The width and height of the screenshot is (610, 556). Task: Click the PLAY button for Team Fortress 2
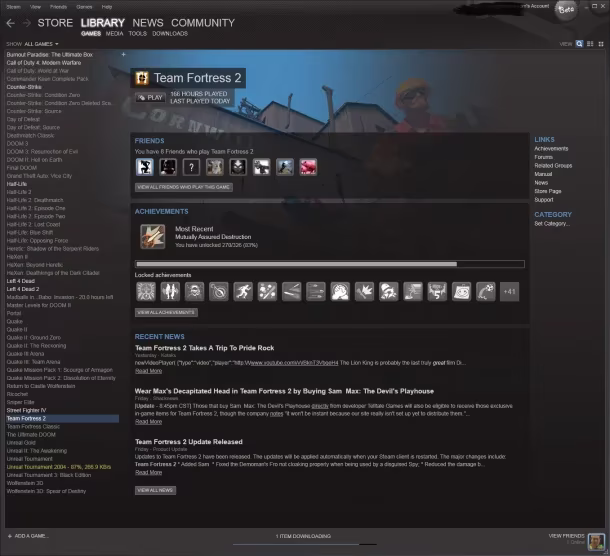[x=151, y=98]
